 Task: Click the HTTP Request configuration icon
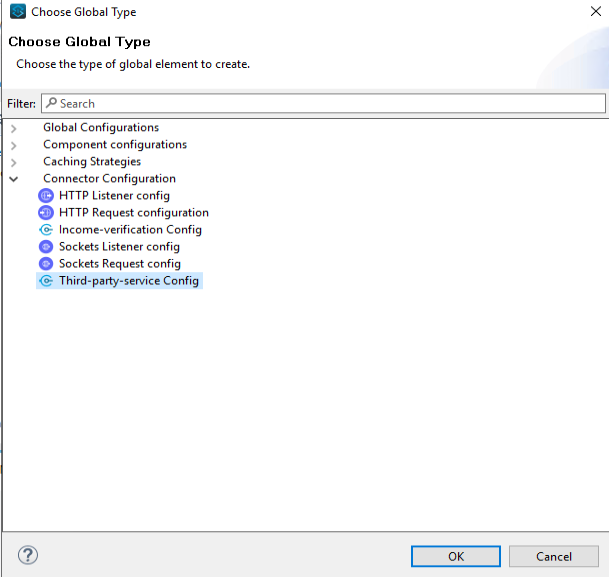point(46,212)
